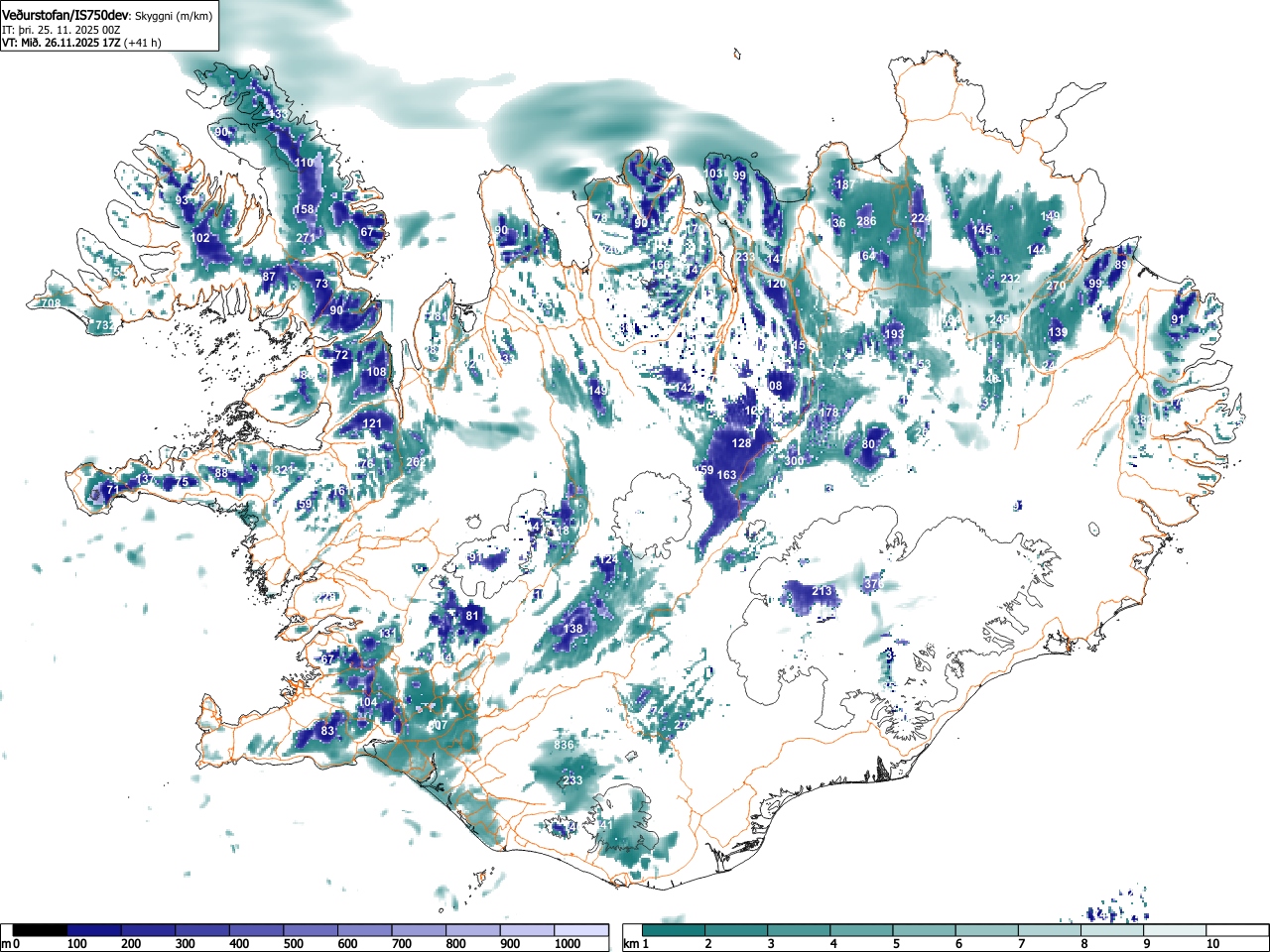Click the visibility value '232' on the map
Viewport: 1270px width, 952px height.
(x=1010, y=279)
